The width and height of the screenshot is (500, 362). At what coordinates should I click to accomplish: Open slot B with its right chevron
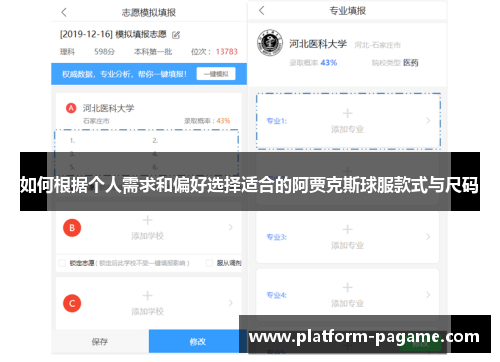coord(231,227)
